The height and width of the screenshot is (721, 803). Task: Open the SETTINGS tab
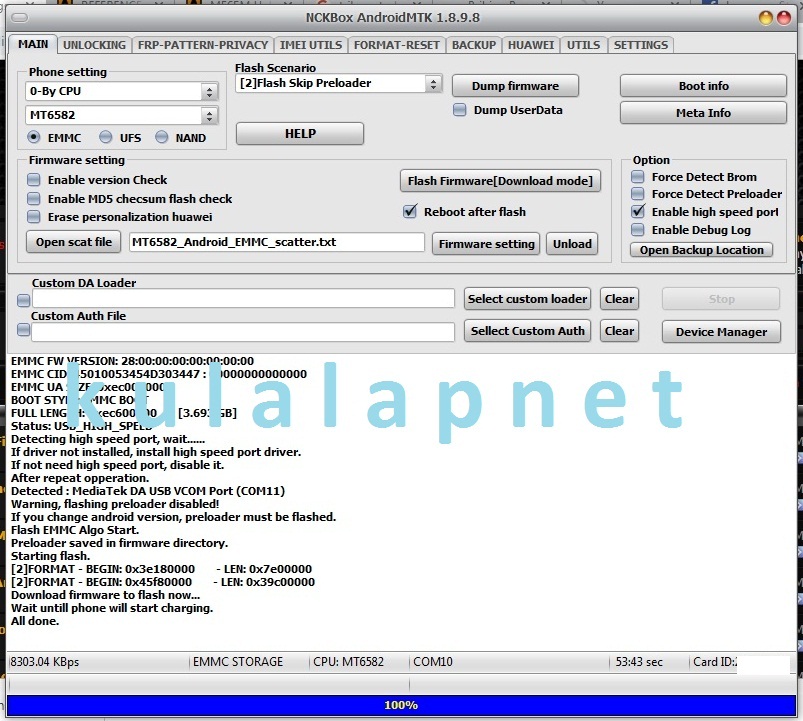point(641,45)
